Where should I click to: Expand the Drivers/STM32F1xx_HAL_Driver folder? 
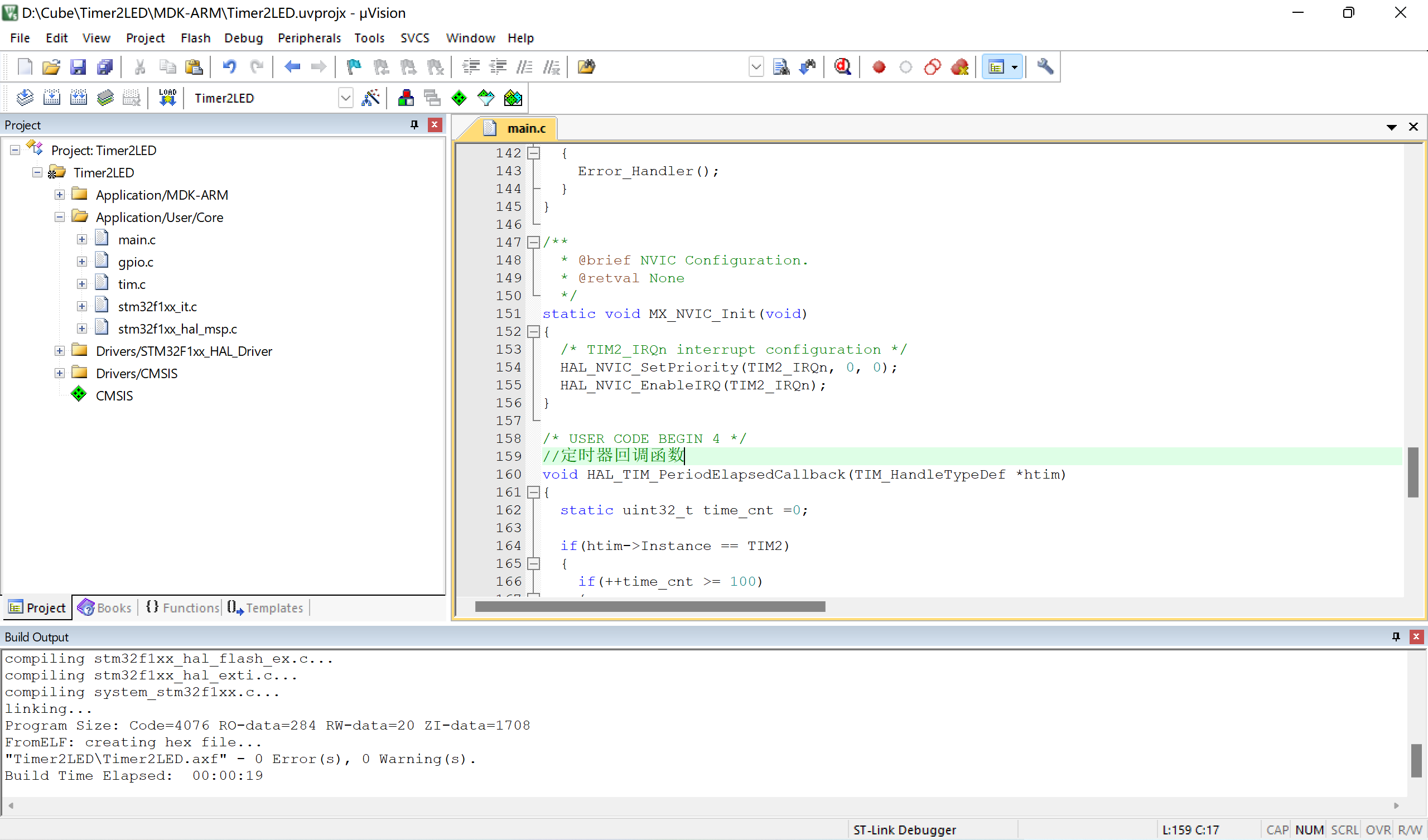60,351
